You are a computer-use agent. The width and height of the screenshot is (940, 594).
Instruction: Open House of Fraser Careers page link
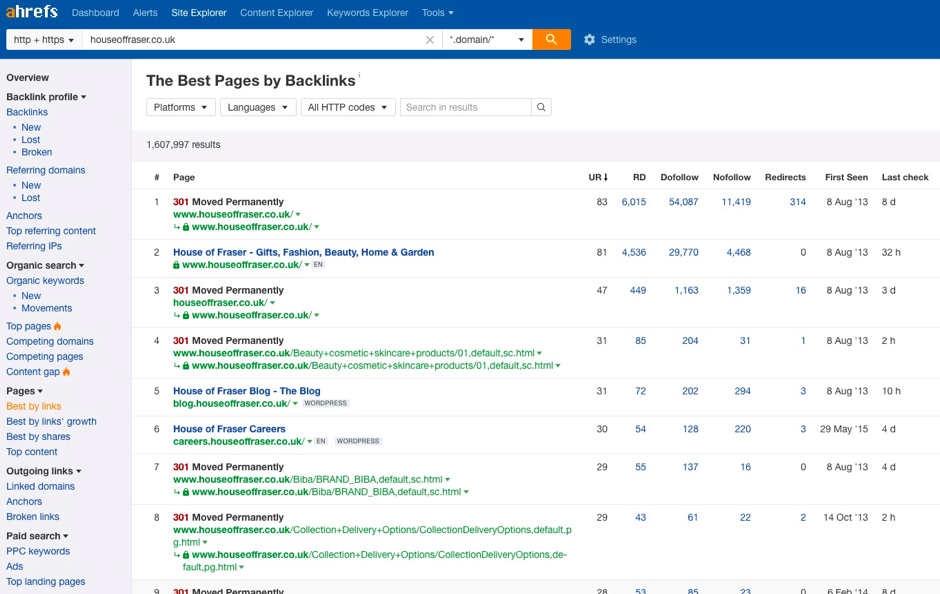pyautogui.click(x=229, y=429)
